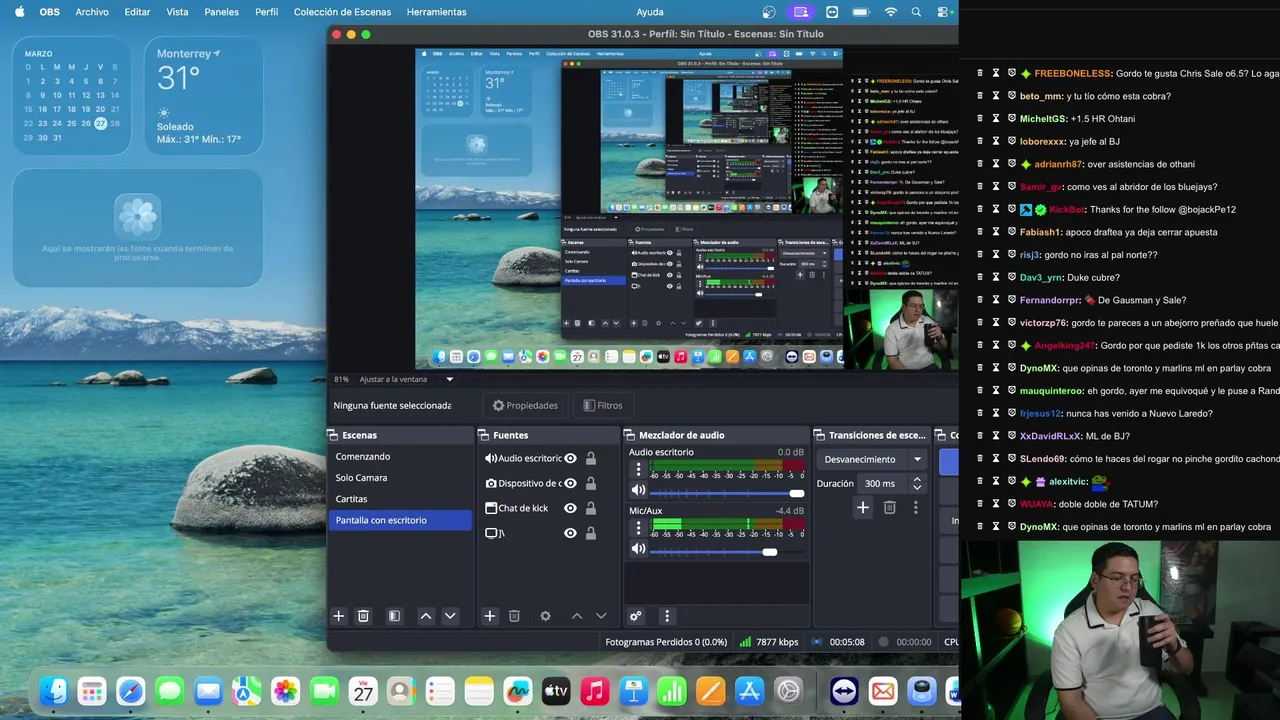
Task: Click the Propiedades button
Action: click(x=525, y=405)
